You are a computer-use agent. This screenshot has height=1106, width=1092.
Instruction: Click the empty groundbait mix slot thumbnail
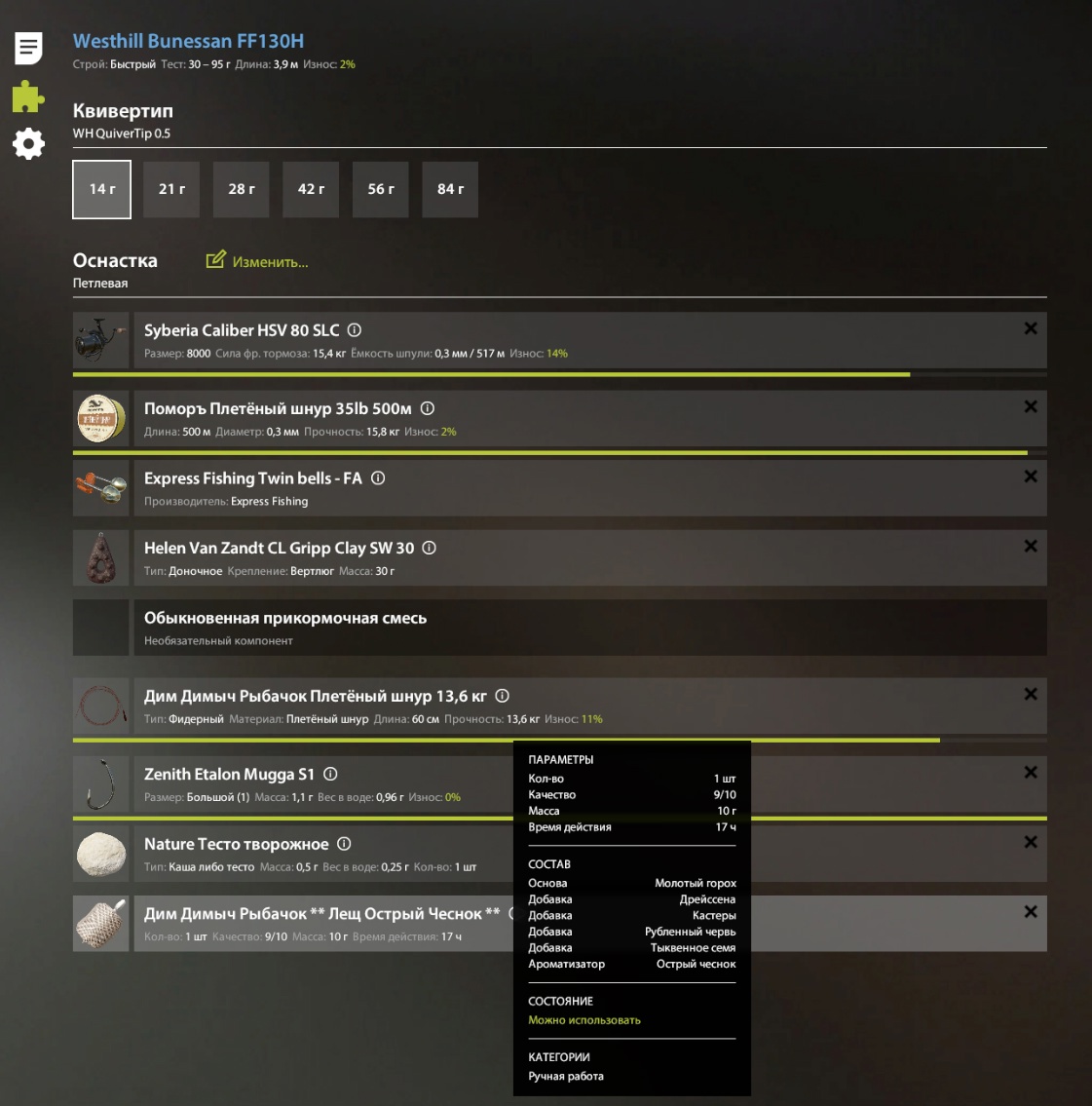(100, 628)
